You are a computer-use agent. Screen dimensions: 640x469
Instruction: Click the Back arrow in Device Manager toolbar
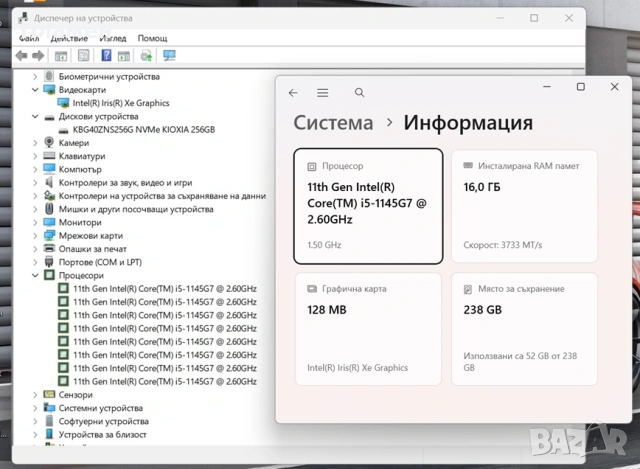pos(21,56)
